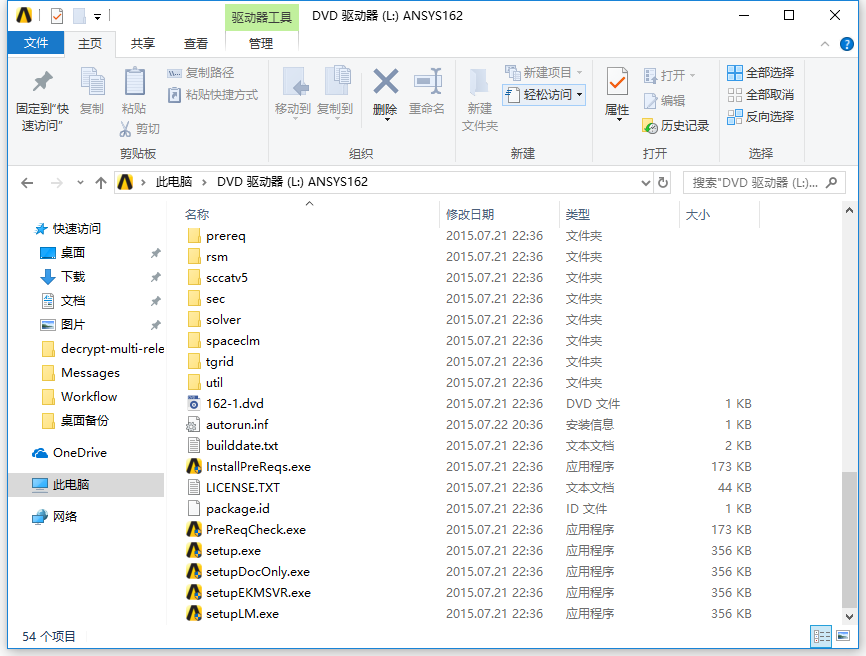The width and height of the screenshot is (866, 656).
Task: Click the Copy (复制) ribbon icon
Action: pos(92,82)
